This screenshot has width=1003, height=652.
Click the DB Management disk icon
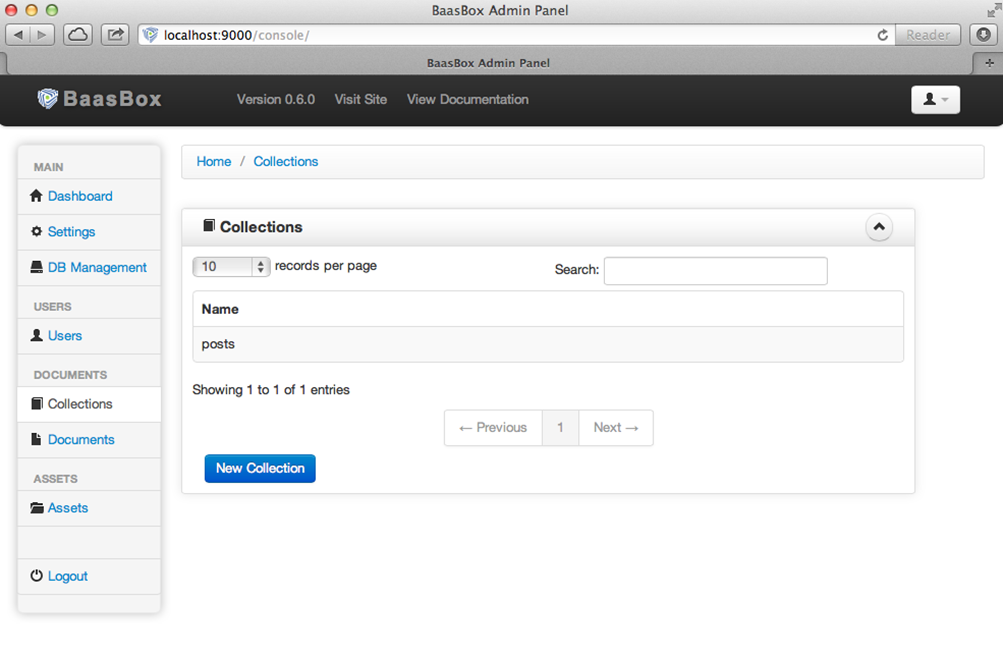[x=36, y=267]
